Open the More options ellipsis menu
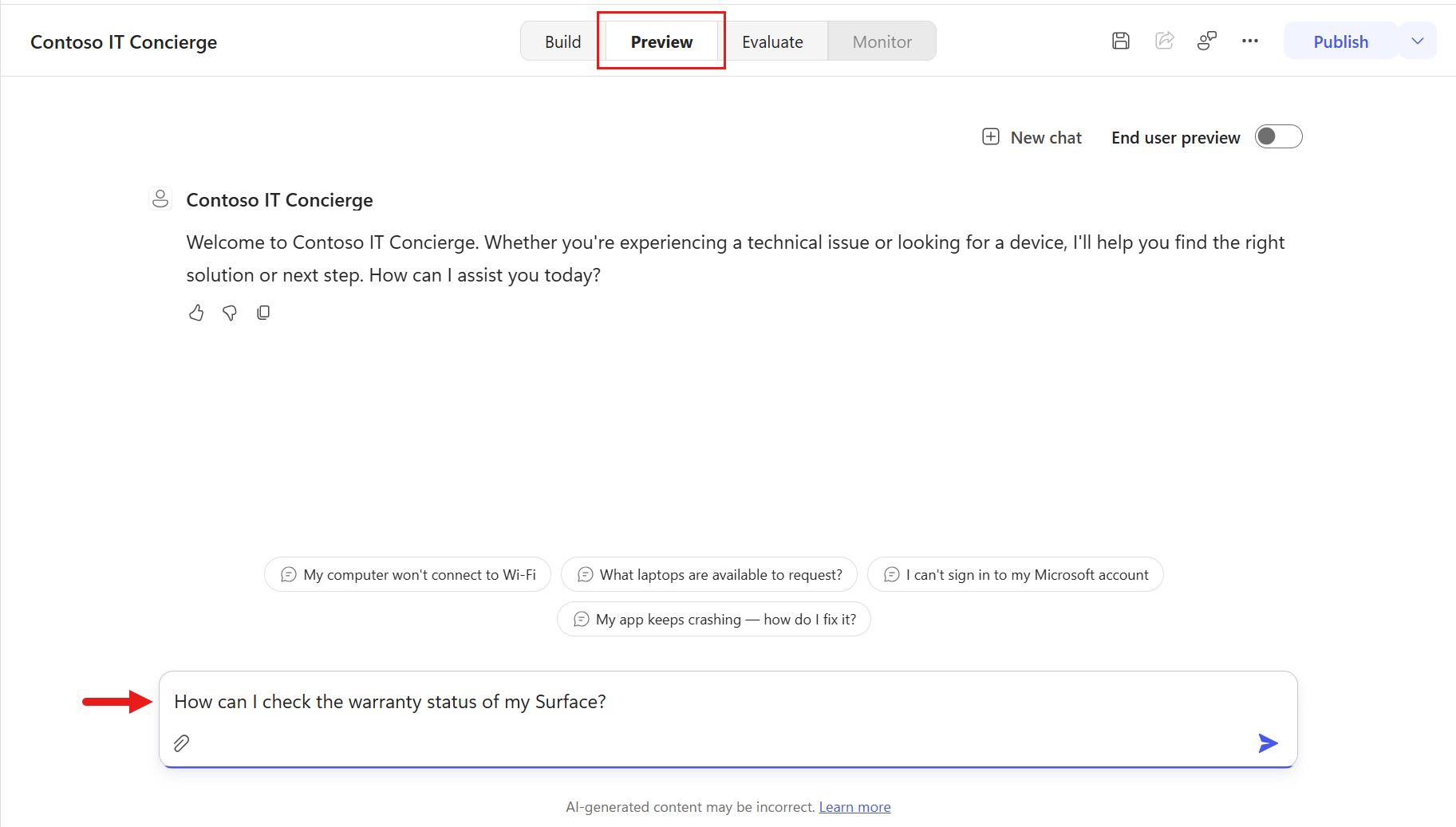Screen dimensions: 1456x827 (x=1250, y=41)
